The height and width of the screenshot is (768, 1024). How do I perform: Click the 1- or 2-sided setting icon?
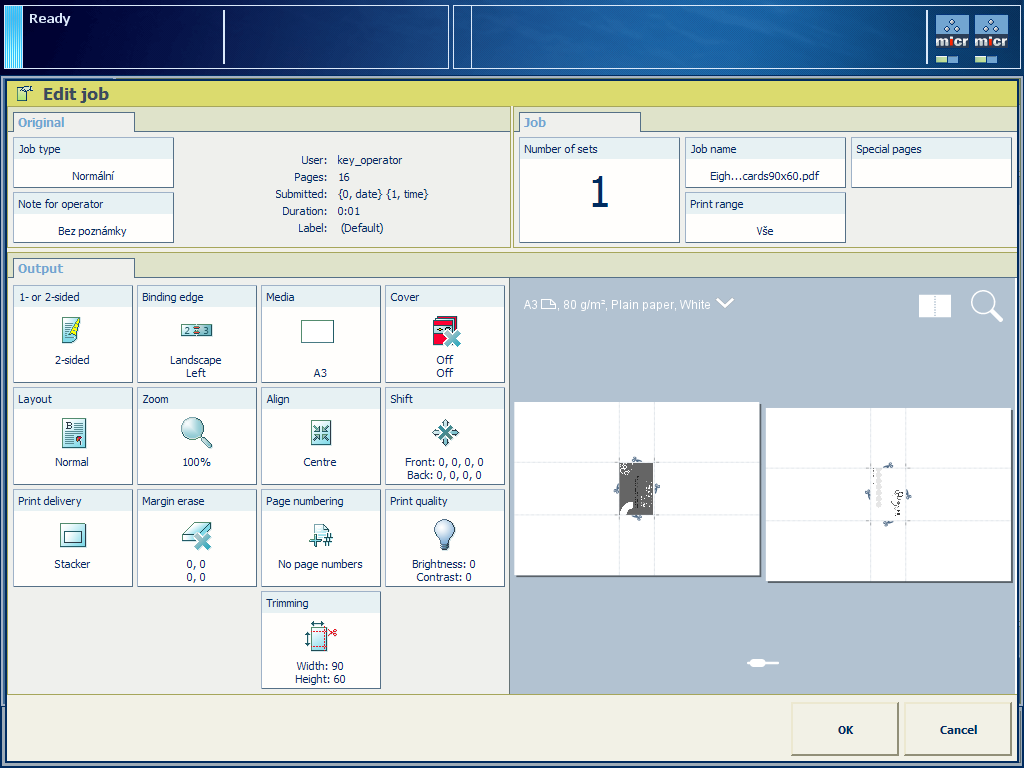[72, 330]
